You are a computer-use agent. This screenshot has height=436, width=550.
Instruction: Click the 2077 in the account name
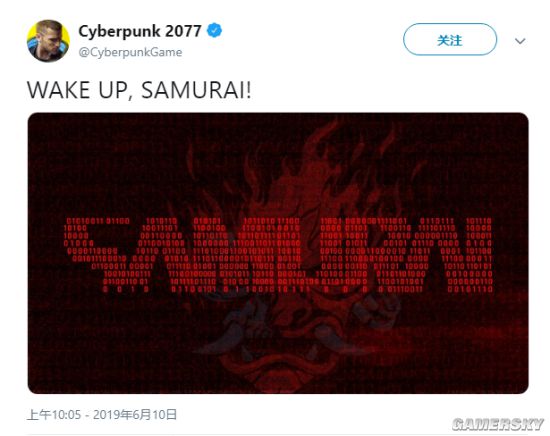coord(183,31)
